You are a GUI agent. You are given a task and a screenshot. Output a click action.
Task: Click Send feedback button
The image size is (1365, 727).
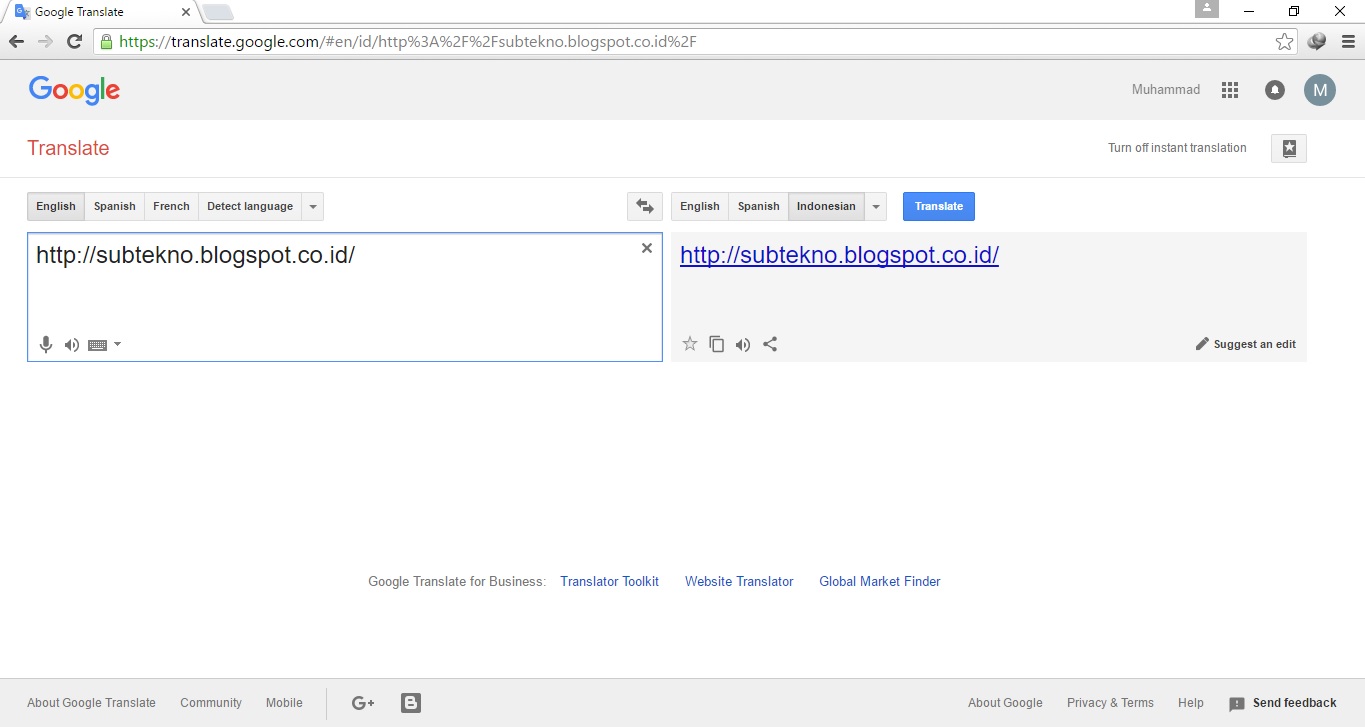click(1283, 703)
